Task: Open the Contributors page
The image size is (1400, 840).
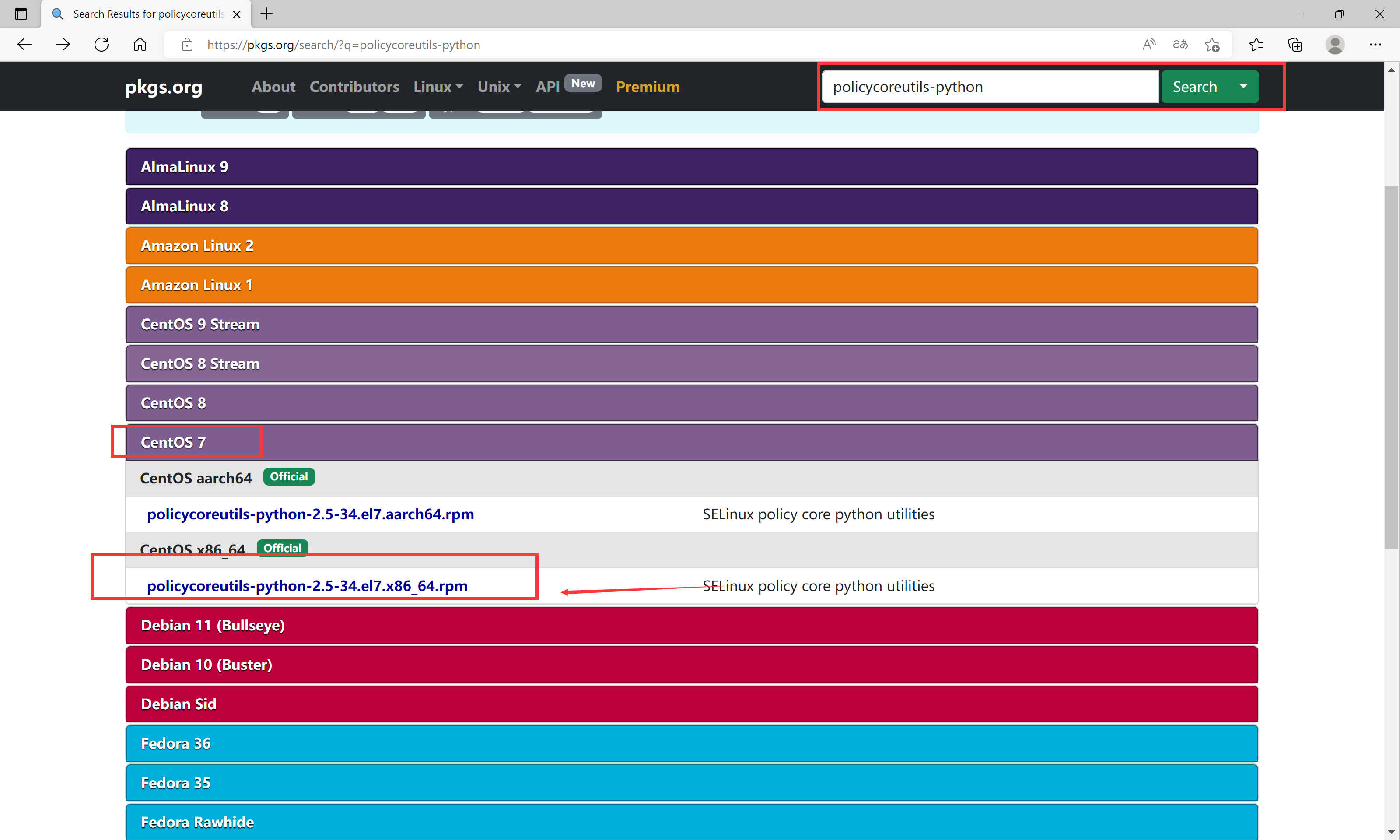Action: (x=354, y=87)
